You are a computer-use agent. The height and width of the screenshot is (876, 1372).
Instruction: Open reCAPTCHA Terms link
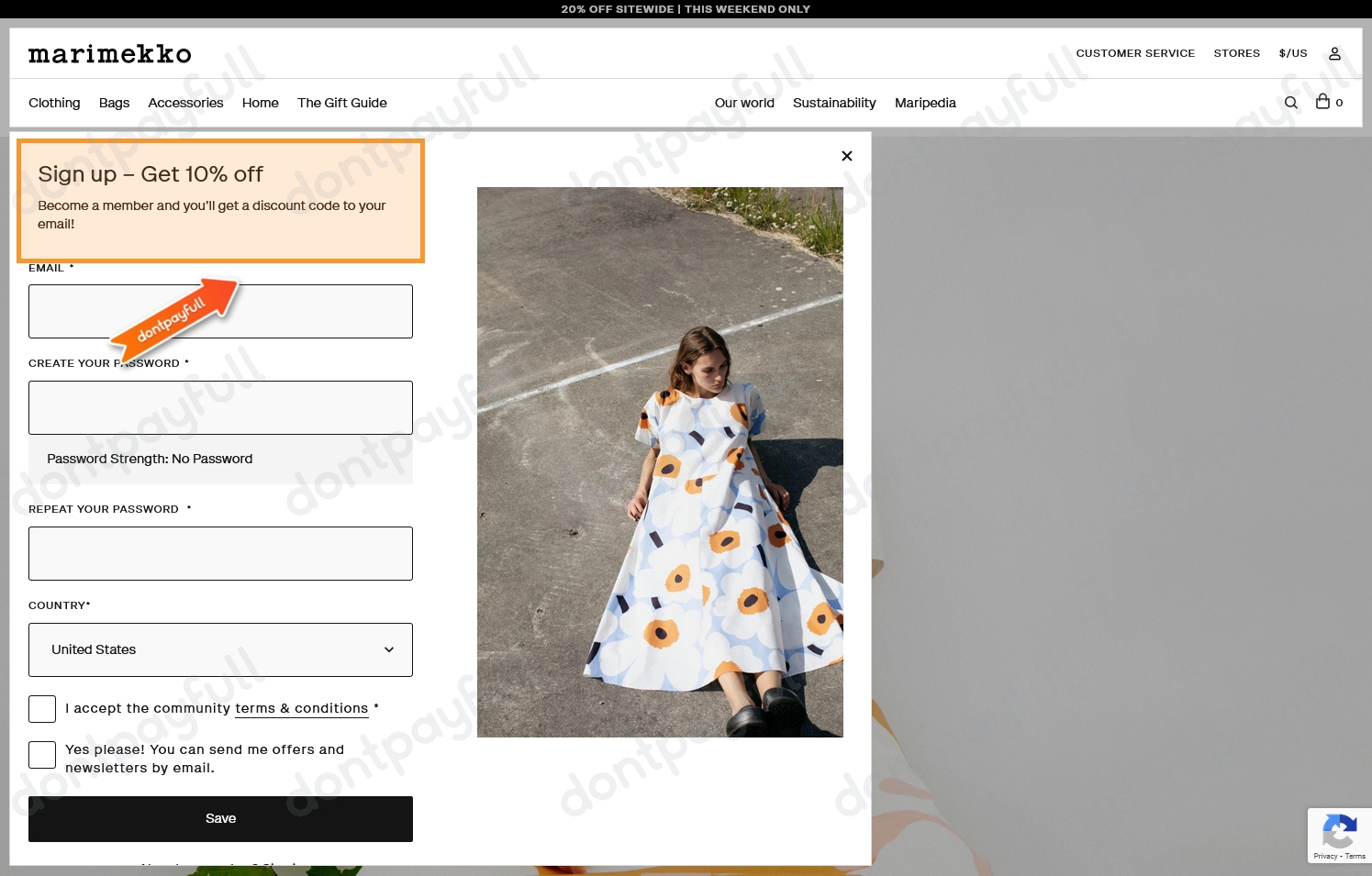pos(1355,856)
